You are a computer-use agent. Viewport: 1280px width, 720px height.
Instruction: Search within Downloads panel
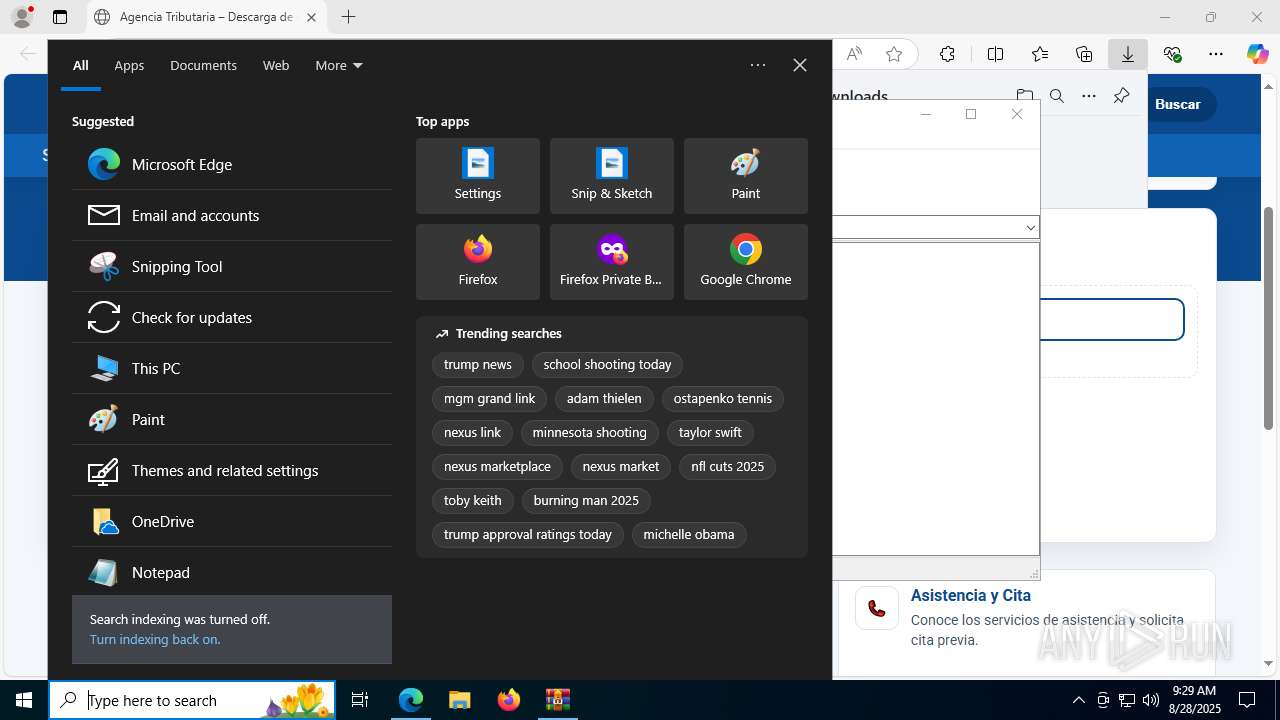pos(1057,96)
